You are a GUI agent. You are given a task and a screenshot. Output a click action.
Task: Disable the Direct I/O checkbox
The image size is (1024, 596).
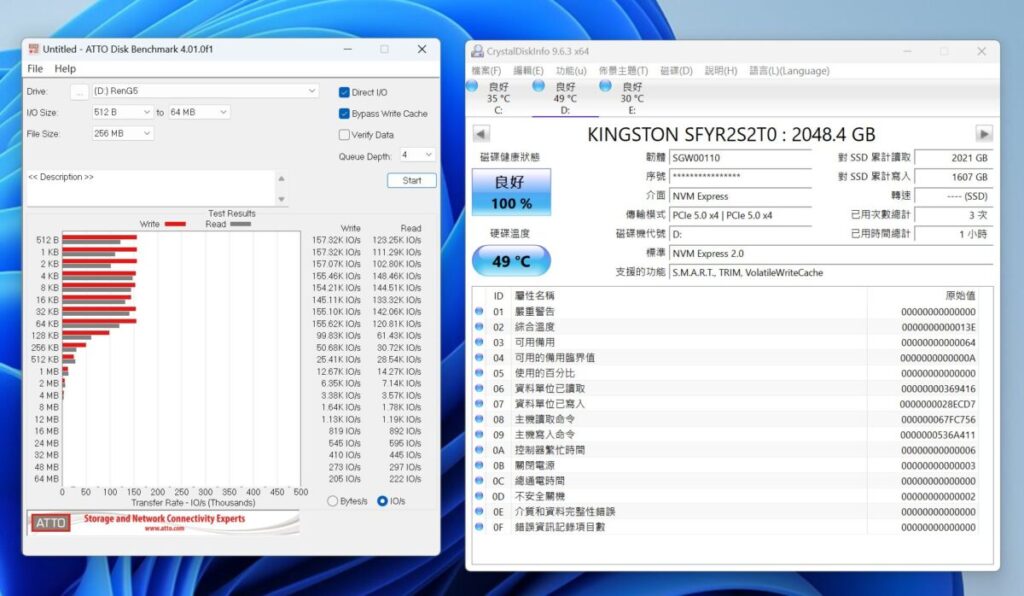click(x=344, y=92)
